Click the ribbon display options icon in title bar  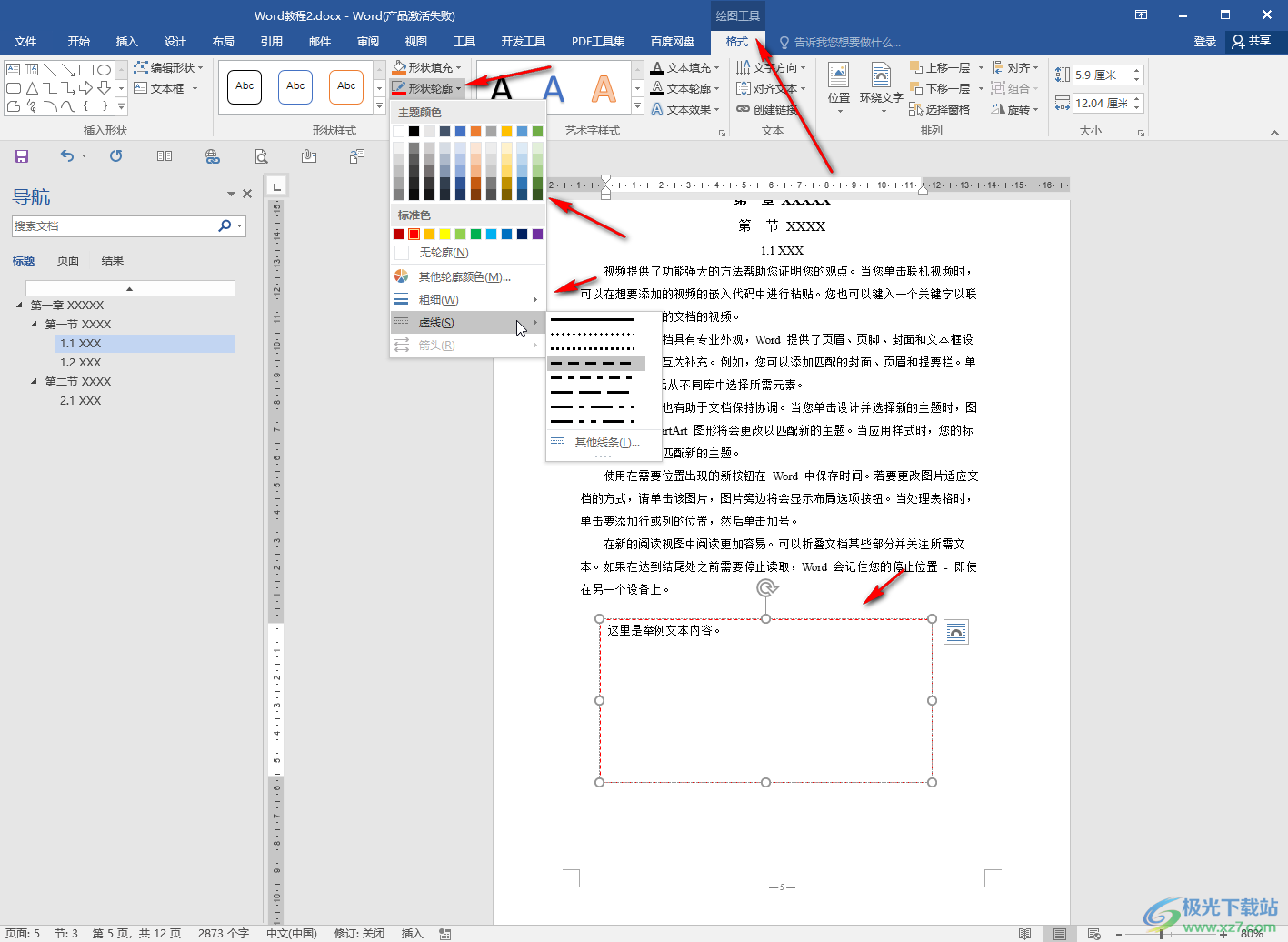click(x=1142, y=15)
